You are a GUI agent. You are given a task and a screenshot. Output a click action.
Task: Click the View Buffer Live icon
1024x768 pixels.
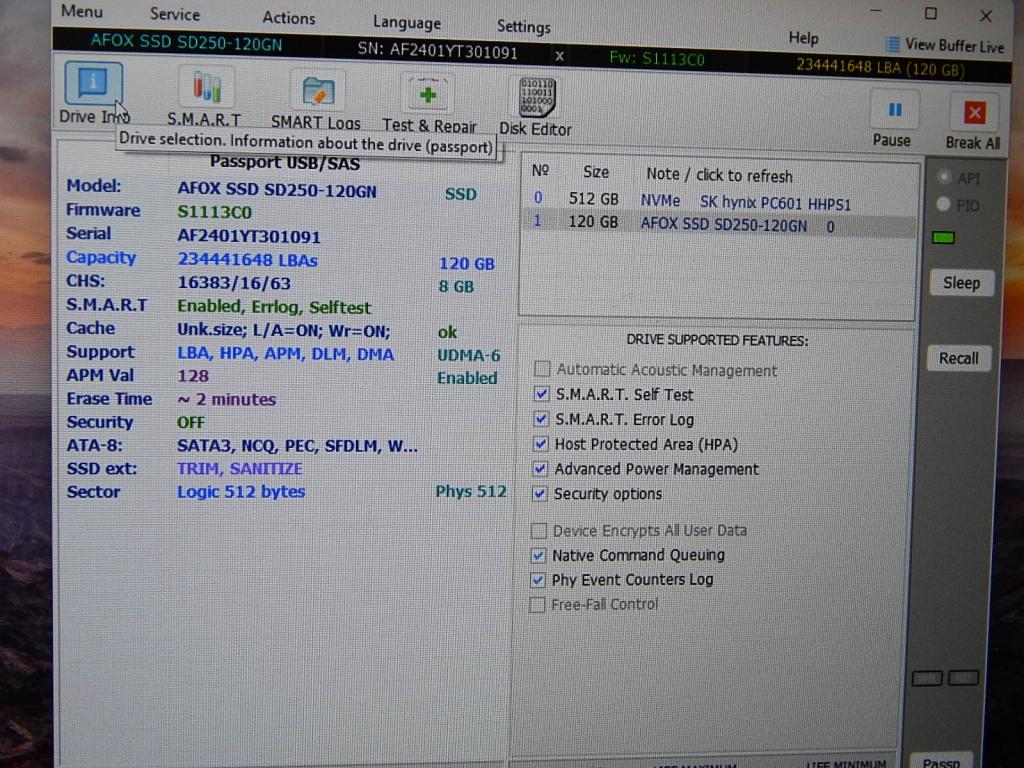[893, 45]
